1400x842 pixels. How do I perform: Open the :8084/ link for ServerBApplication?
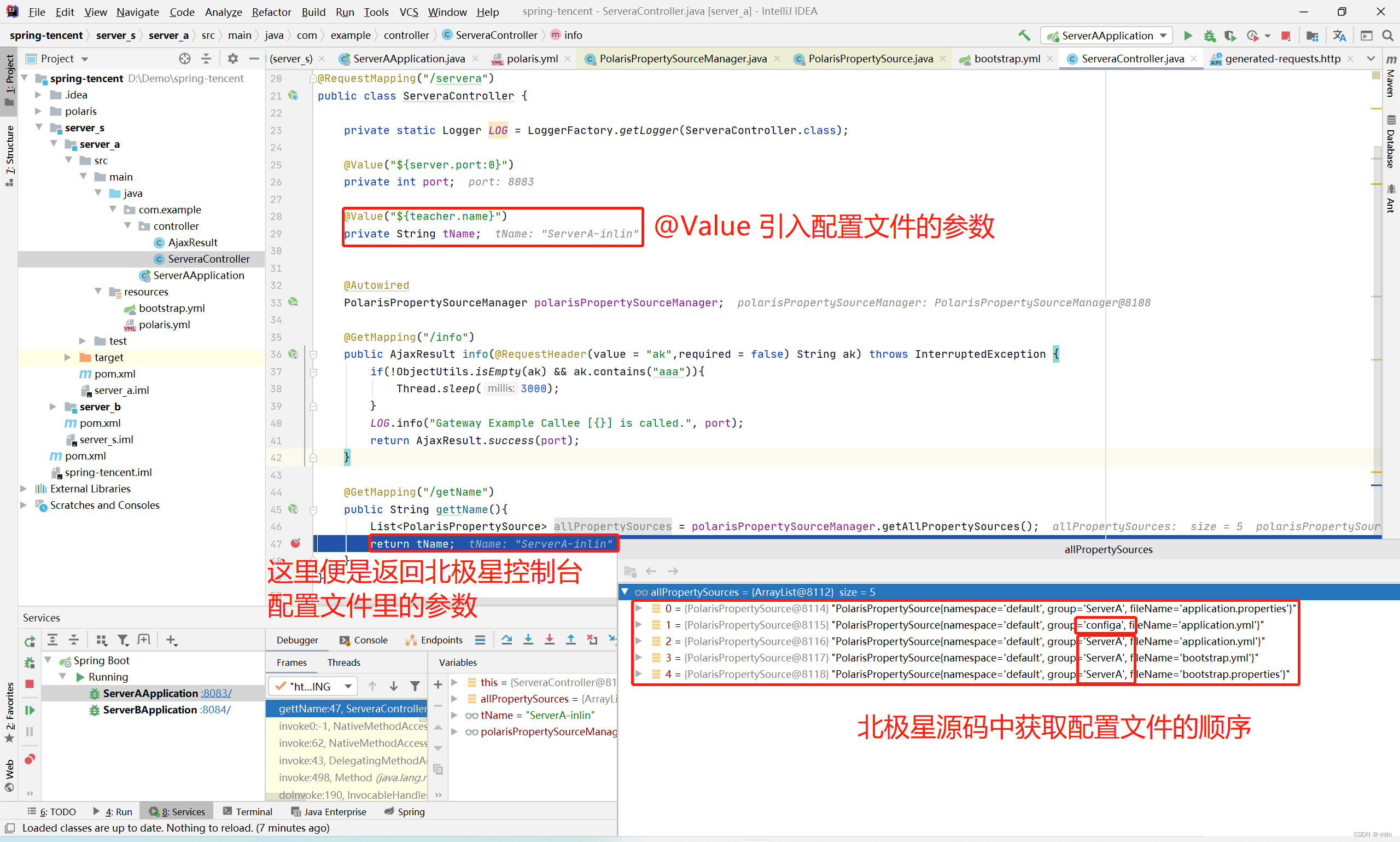[x=215, y=710]
